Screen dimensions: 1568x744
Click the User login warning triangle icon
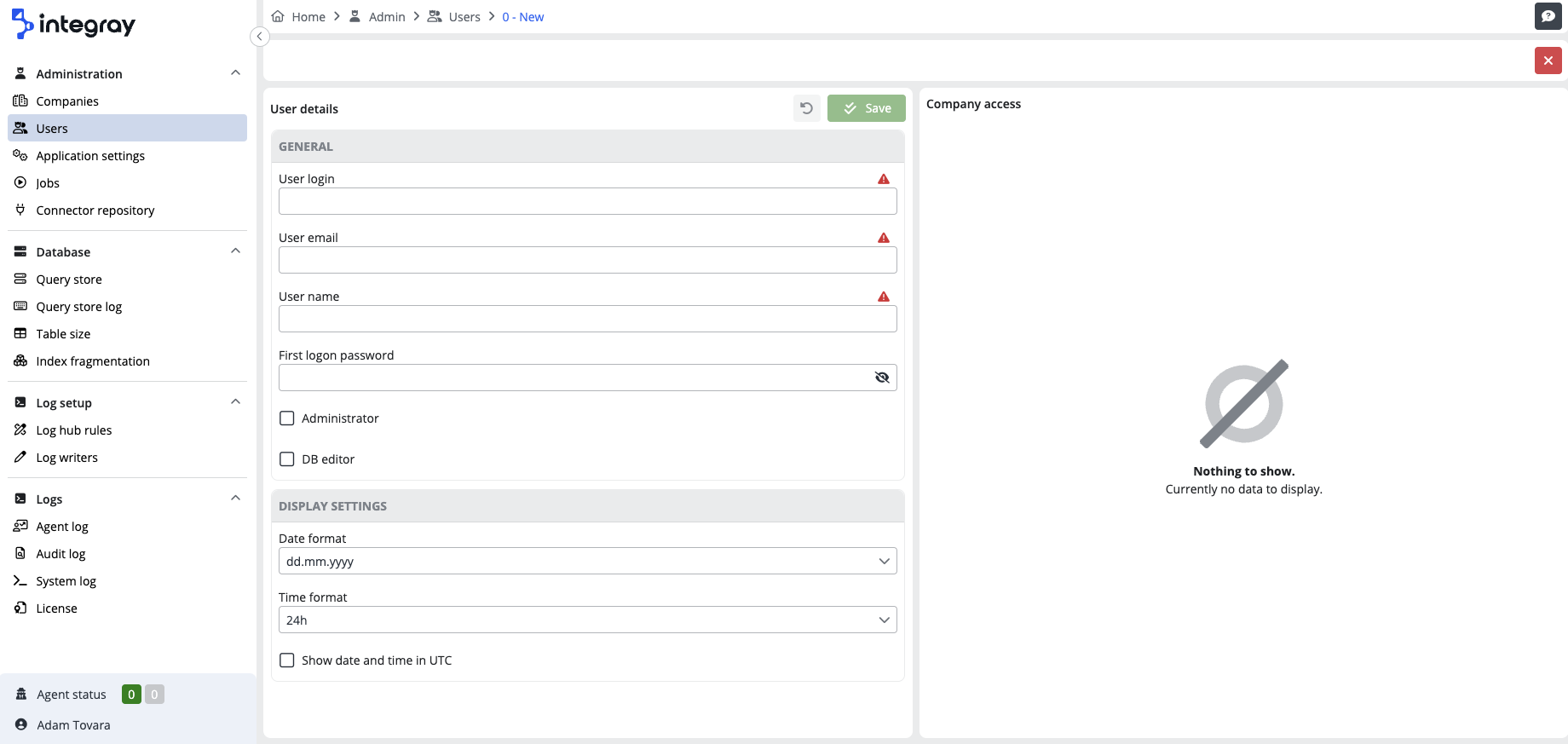(884, 179)
